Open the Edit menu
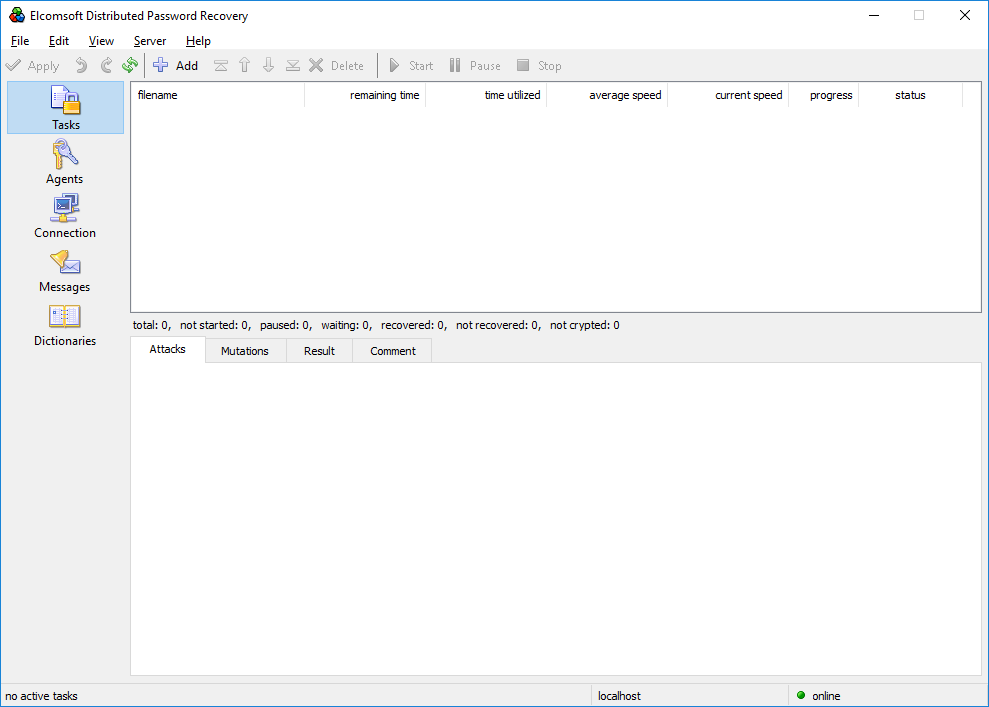The height and width of the screenshot is (707, 989). coord(59,41)
